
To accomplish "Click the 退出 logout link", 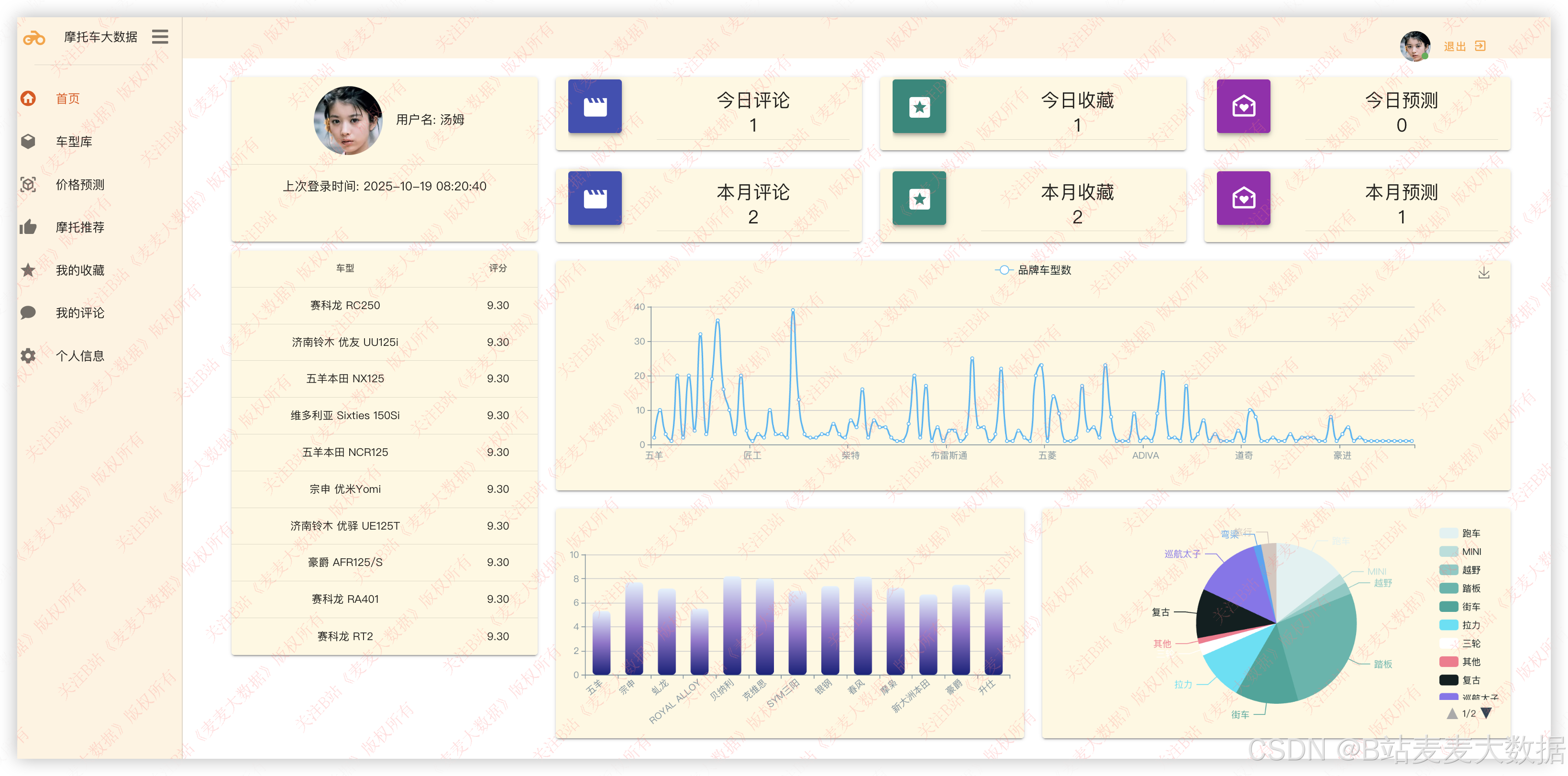I will 1454,47.
